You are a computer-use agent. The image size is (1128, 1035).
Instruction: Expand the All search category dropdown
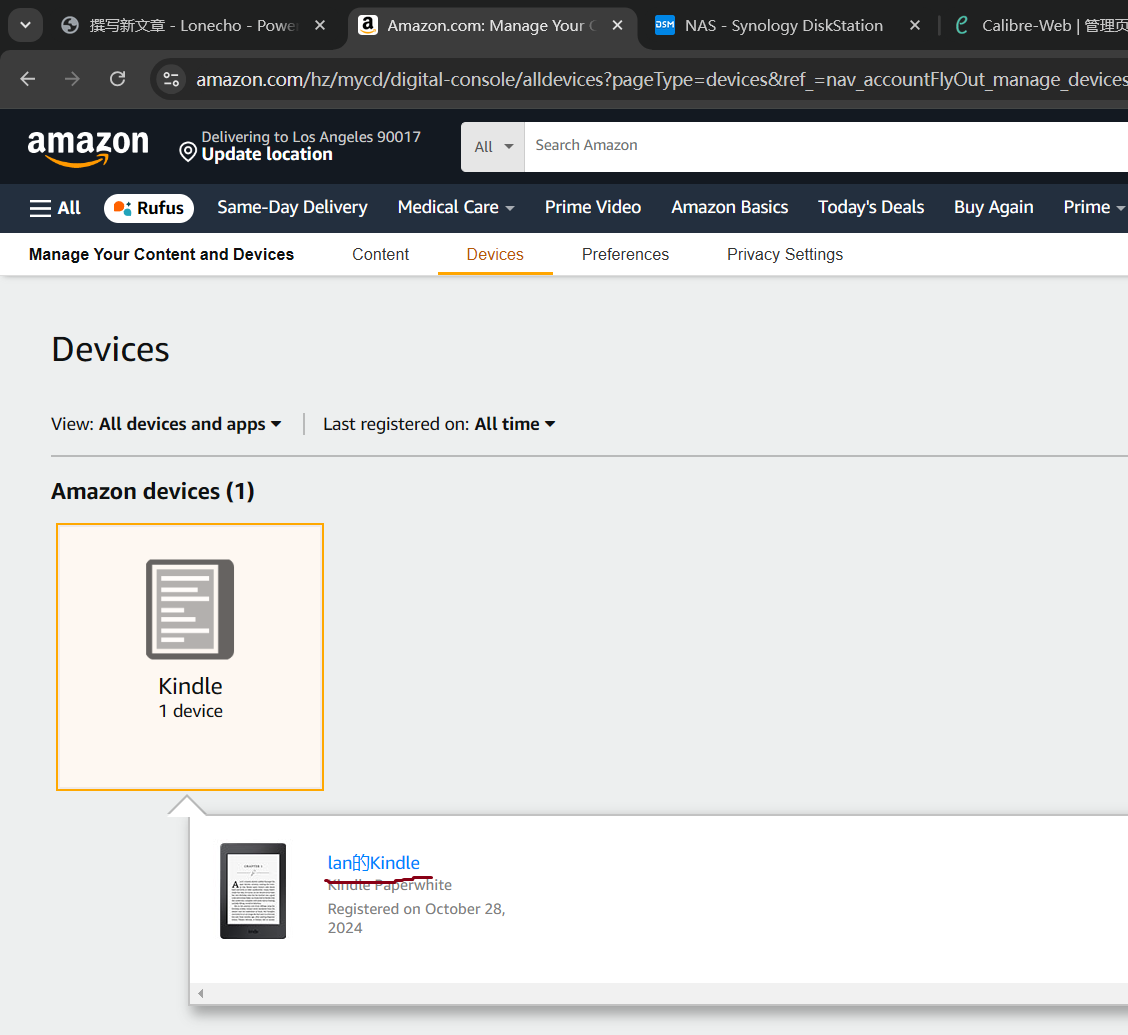(x=493, y=147)
